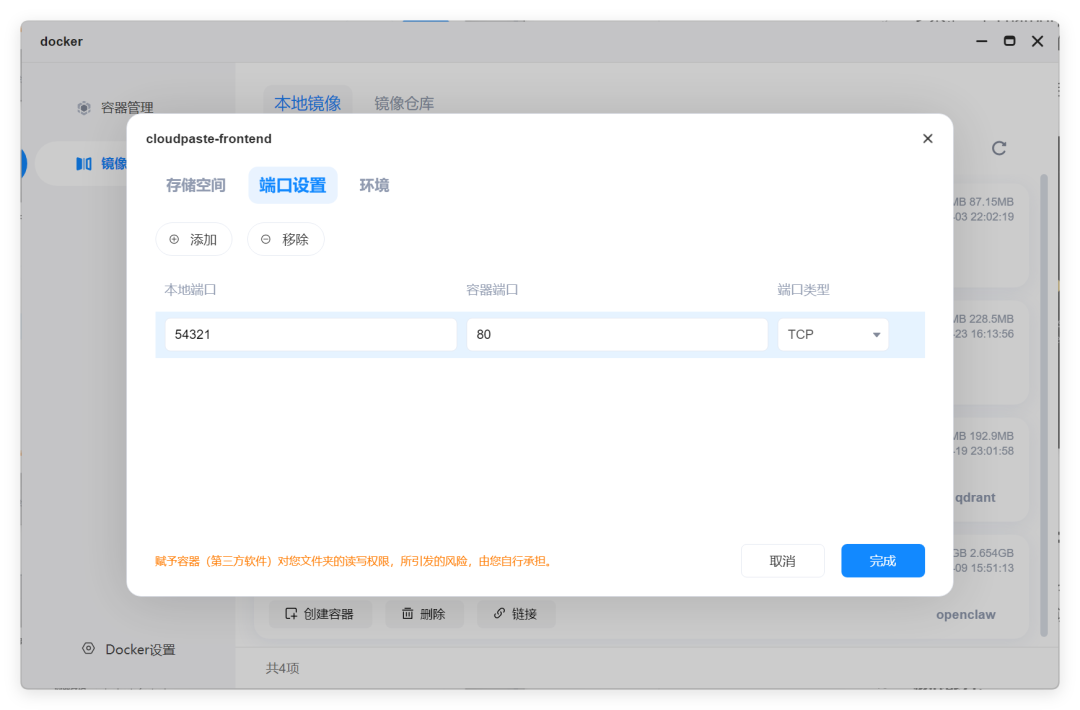Click the container port field showing 80
Image resolution: width=1080 pixels, height=710 pixels.
click(617, 334)
